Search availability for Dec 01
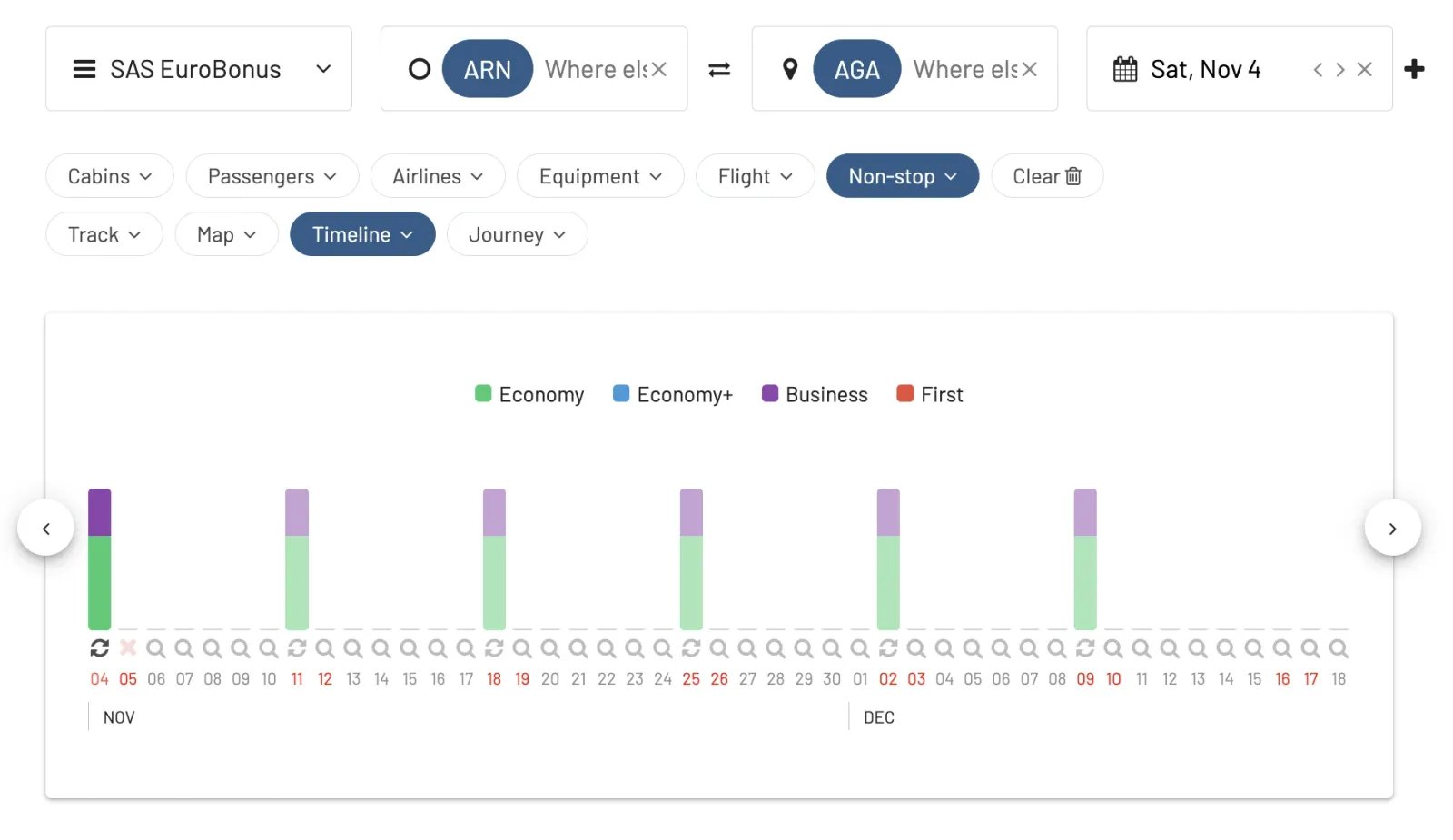This screenshot has width=1453, height=840. point(860,648)
